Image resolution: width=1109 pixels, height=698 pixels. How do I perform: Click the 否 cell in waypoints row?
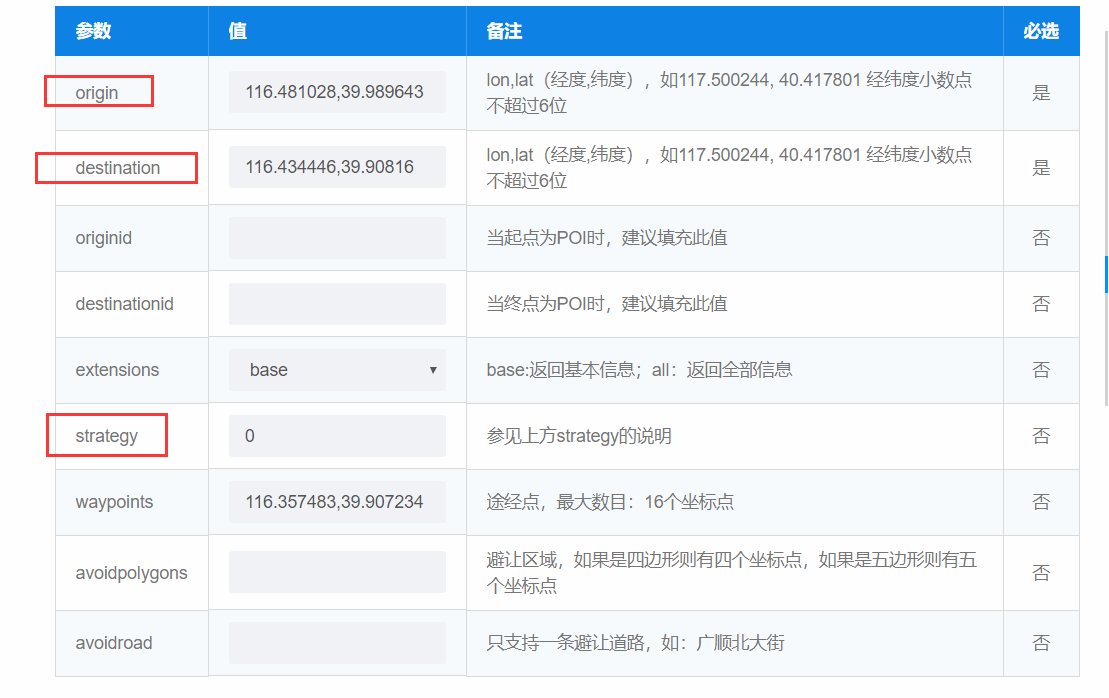[x=1041, y=502]
